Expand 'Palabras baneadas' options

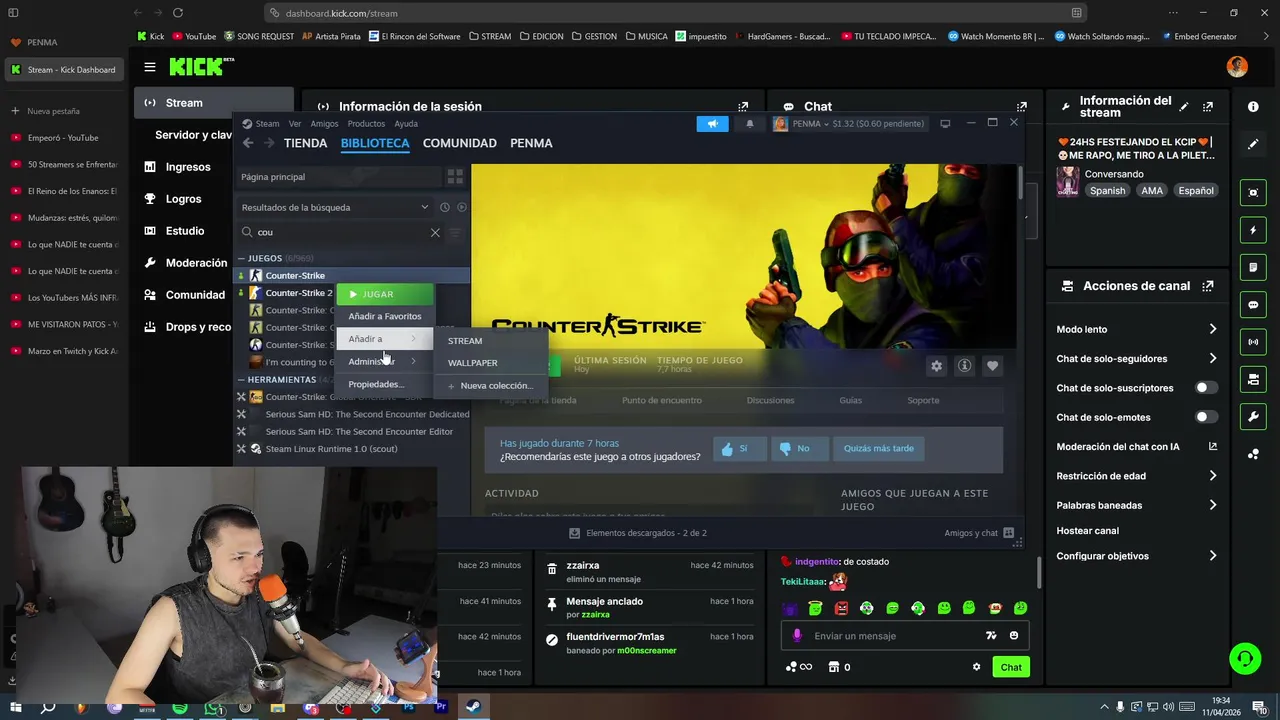coord(1212,505)
